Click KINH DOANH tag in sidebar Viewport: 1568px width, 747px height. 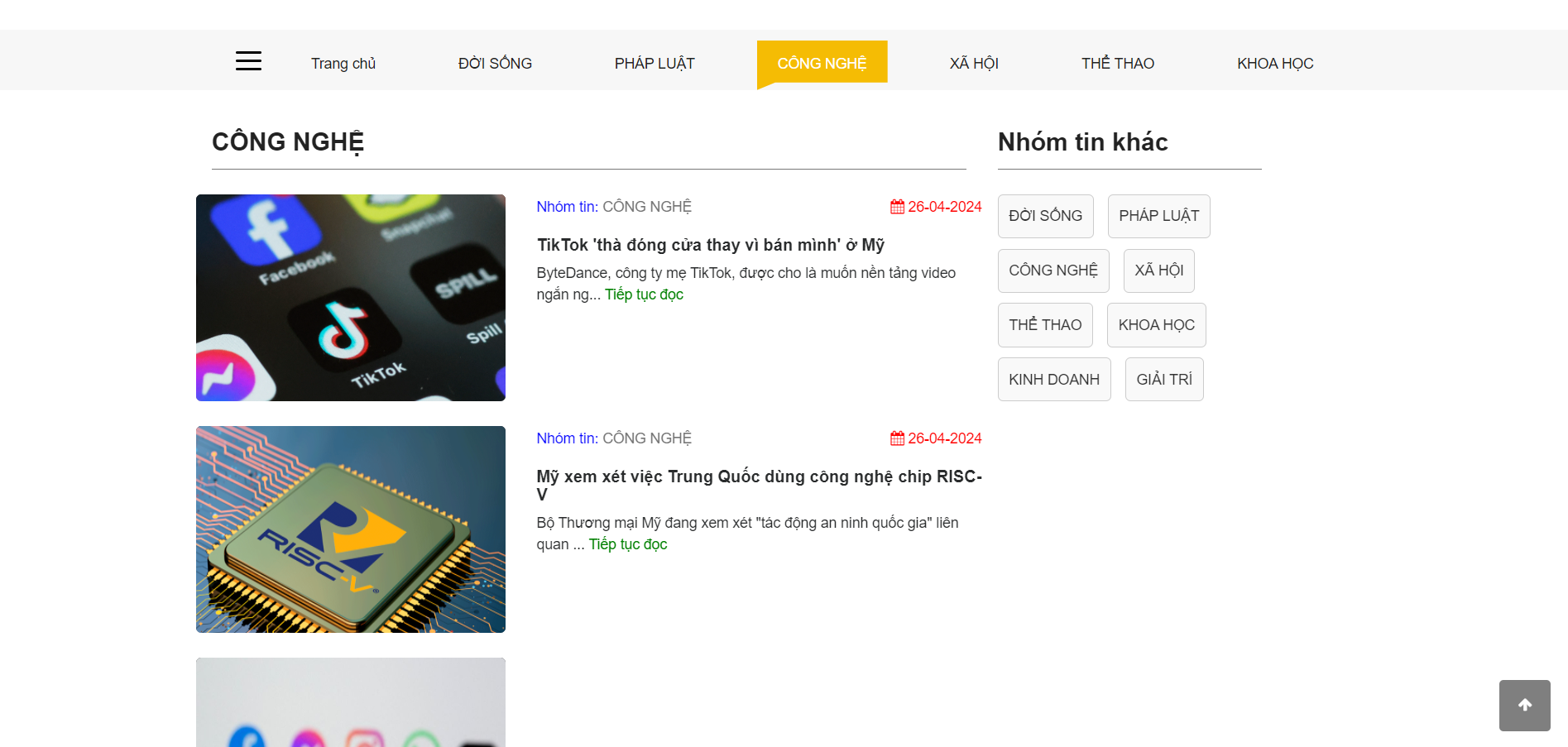[x=1054, y=380]
